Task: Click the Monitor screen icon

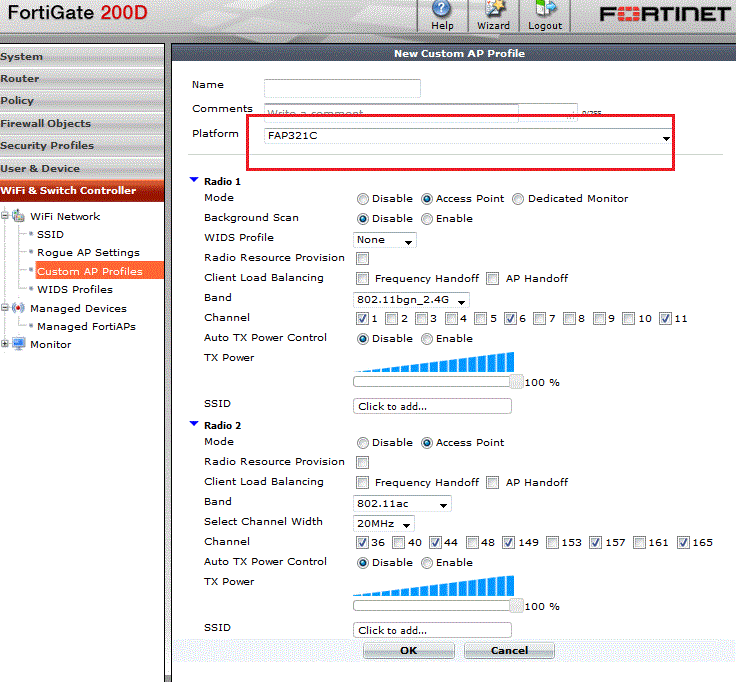Action: [x=18, y=345]
